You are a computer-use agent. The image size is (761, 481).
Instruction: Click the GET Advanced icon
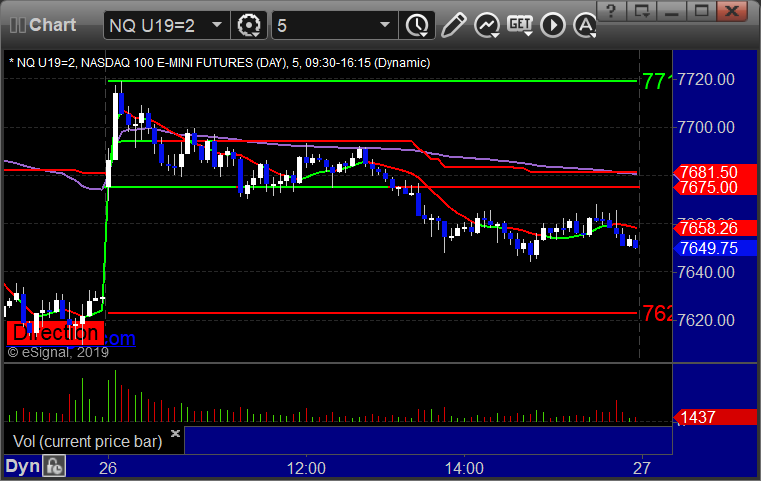(x=520, y=24)
